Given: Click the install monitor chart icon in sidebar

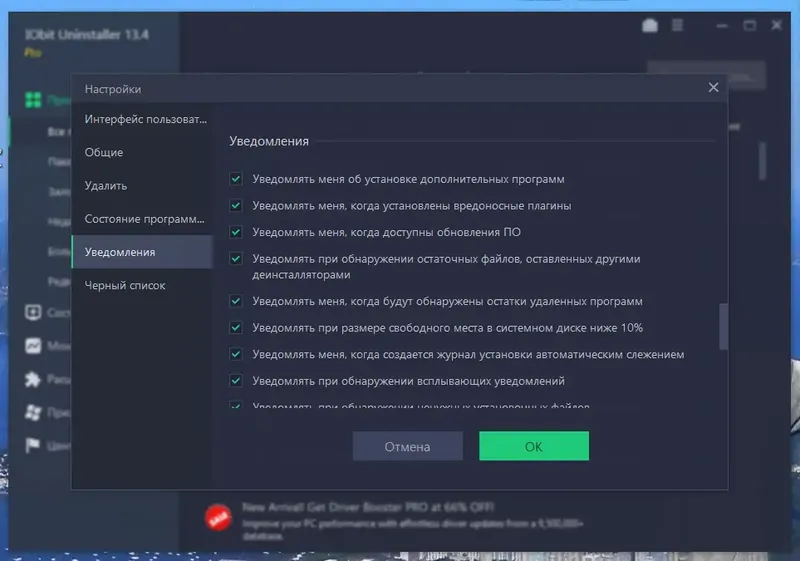Looking at the screenshot, I should pyautogui.click(x=33, y=346).
